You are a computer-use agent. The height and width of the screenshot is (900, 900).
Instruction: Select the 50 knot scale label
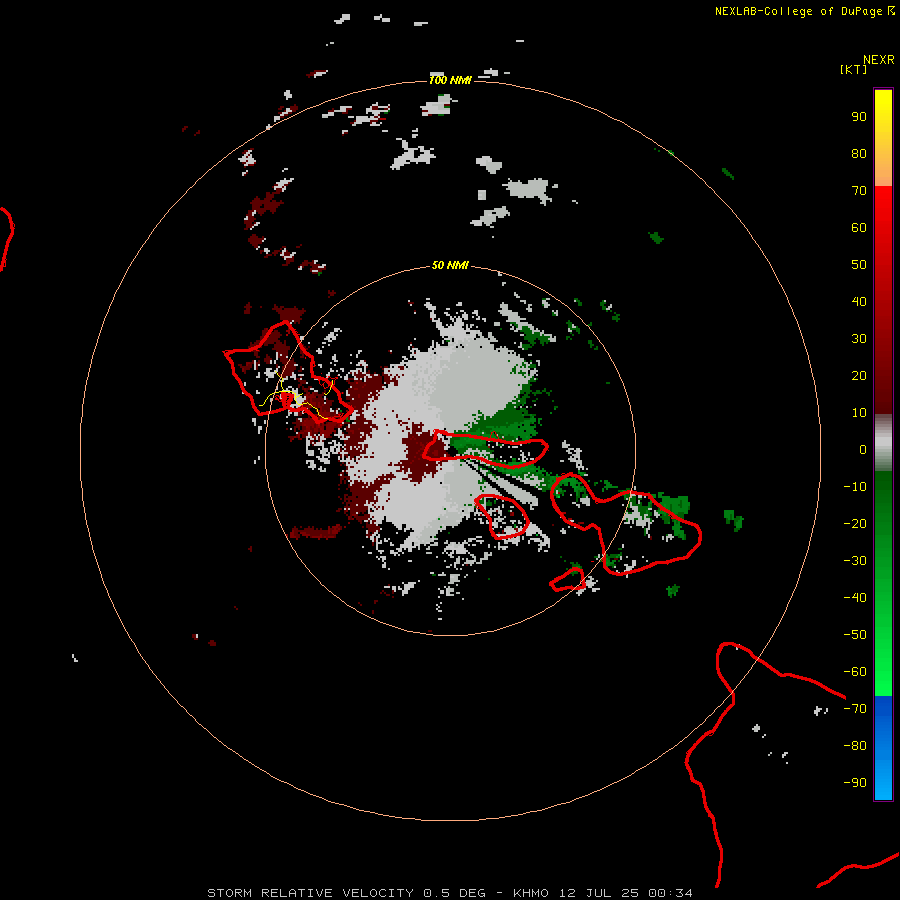point(859,265)
